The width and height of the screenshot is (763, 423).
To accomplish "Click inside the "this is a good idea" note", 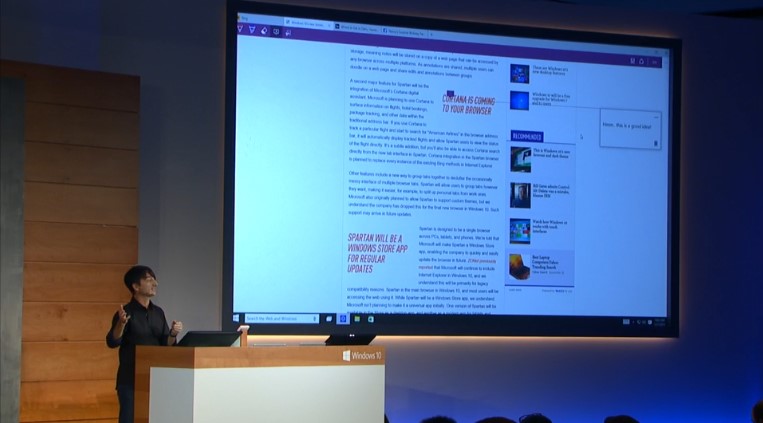I will (626, 126).
